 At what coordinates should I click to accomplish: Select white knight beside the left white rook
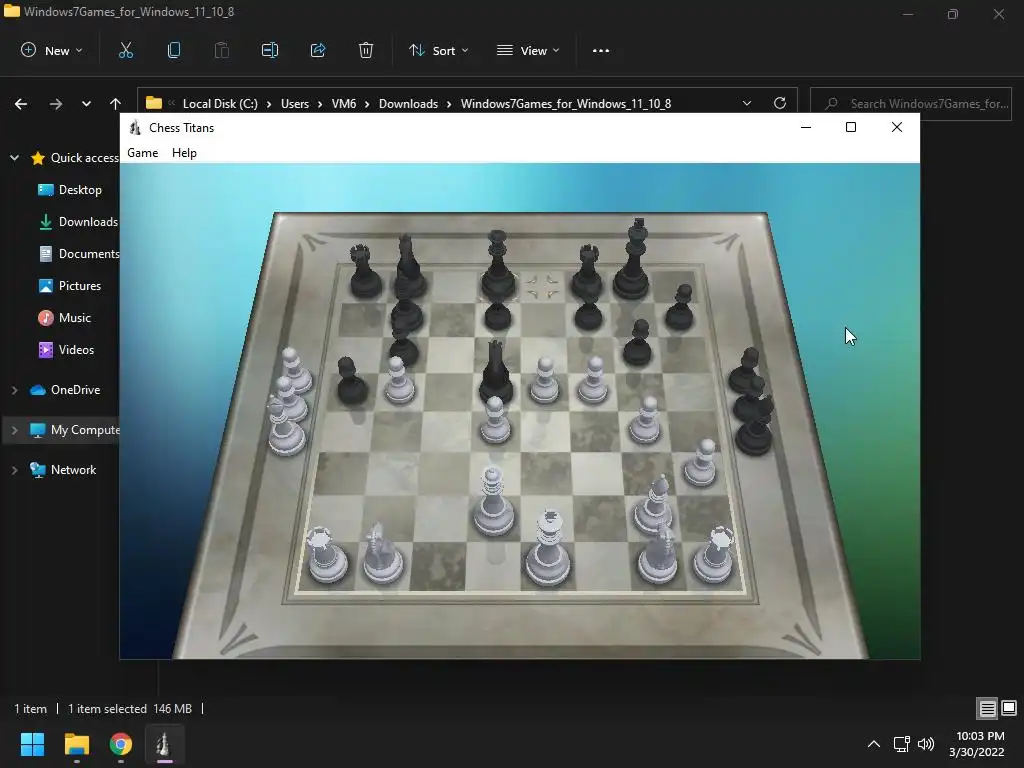tap(383, 554)
